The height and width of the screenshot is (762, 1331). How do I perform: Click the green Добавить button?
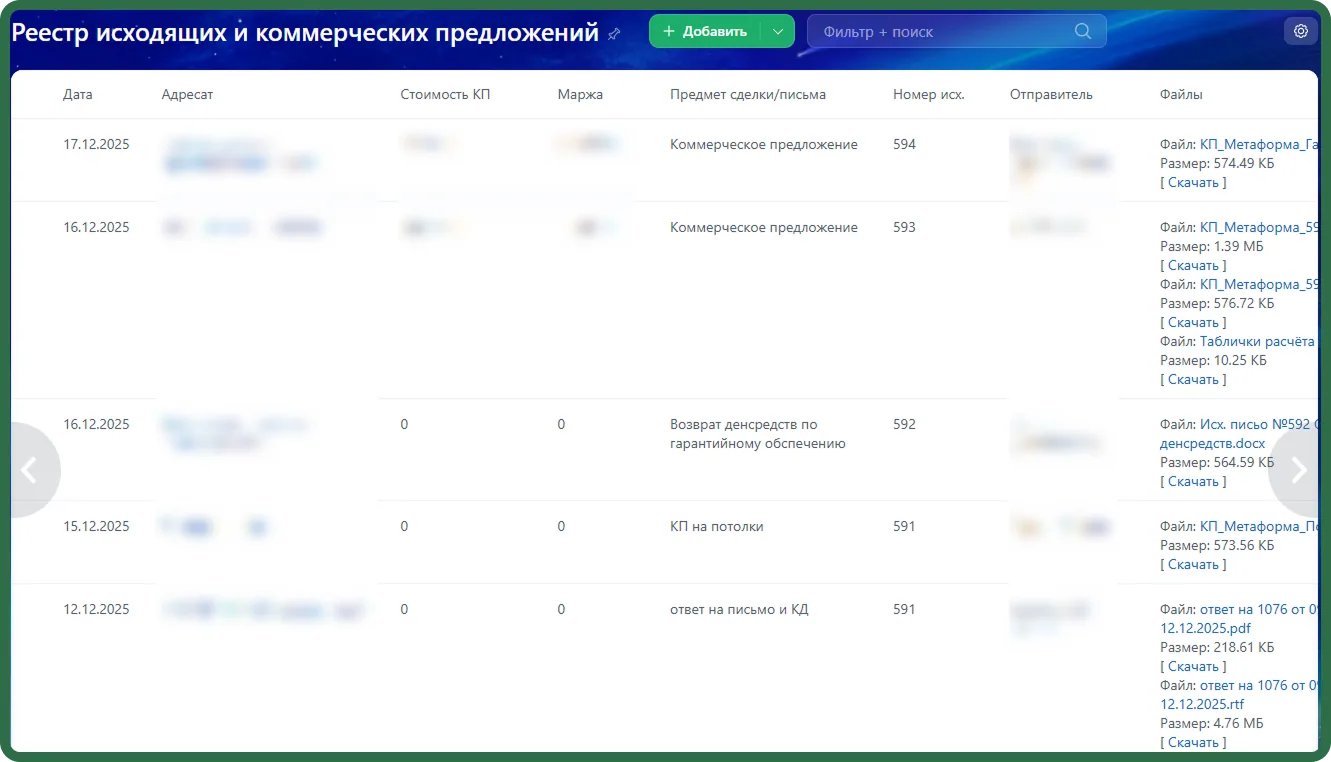point(705,31)
